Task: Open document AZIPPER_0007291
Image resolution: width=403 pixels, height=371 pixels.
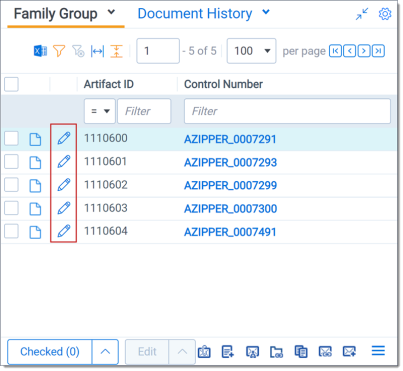Action: 230,139
